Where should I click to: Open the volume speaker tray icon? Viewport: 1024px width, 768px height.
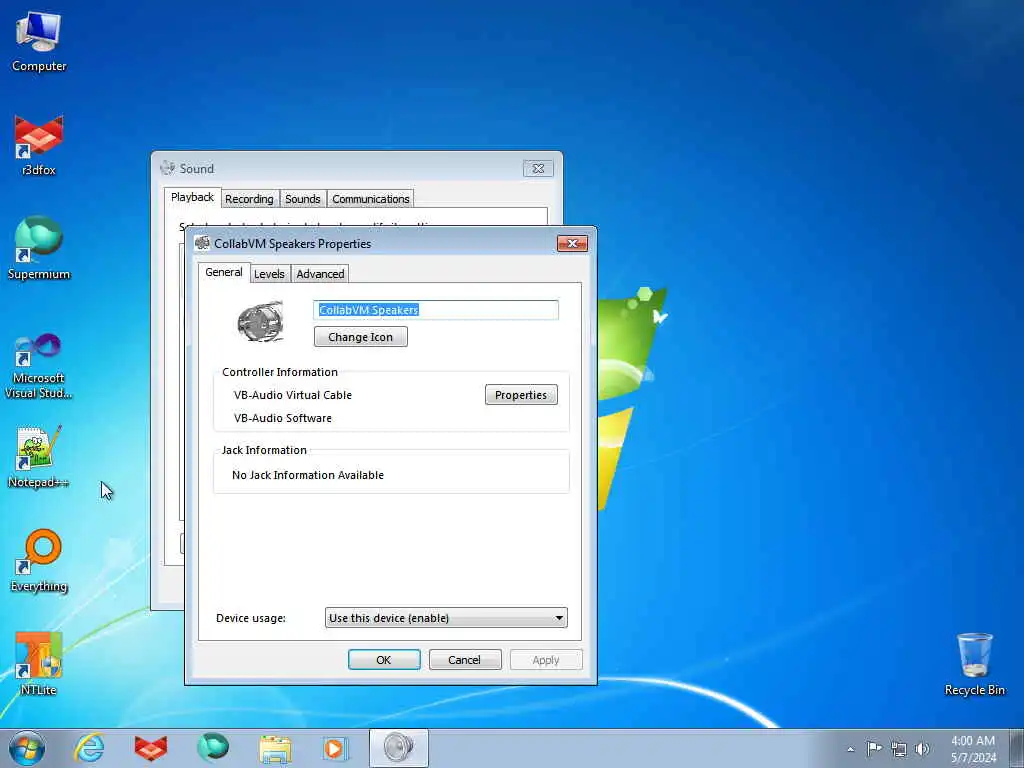922,749
